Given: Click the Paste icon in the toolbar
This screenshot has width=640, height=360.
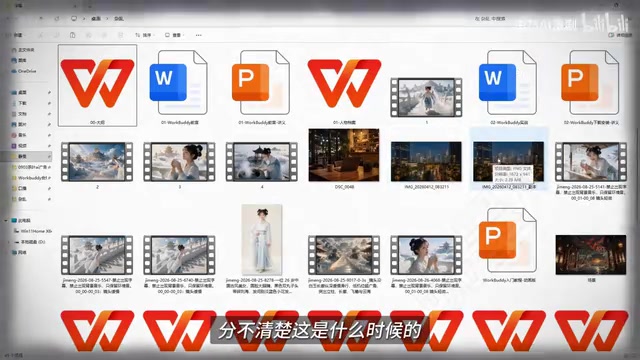Looking at the screenshot, I should click(x=72, y=35).
